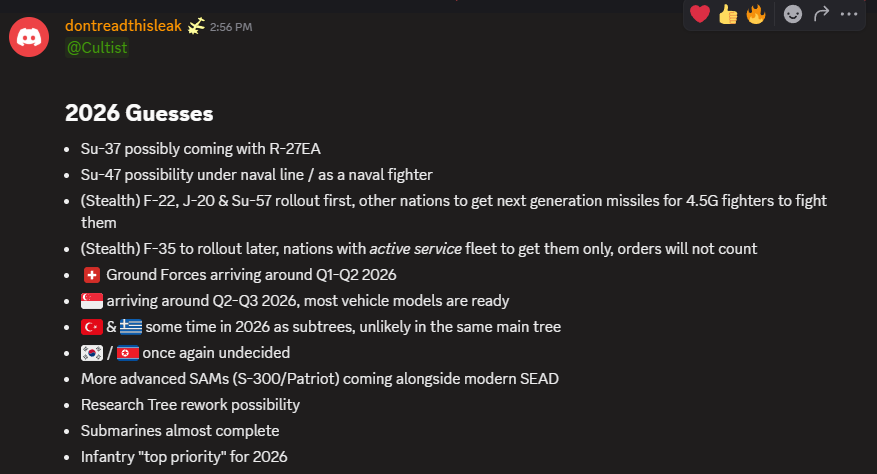This screenshot has height=474, width=877.
Task: Click the 2:56 PM message timestamp
Action: click(x=231, y=27)
